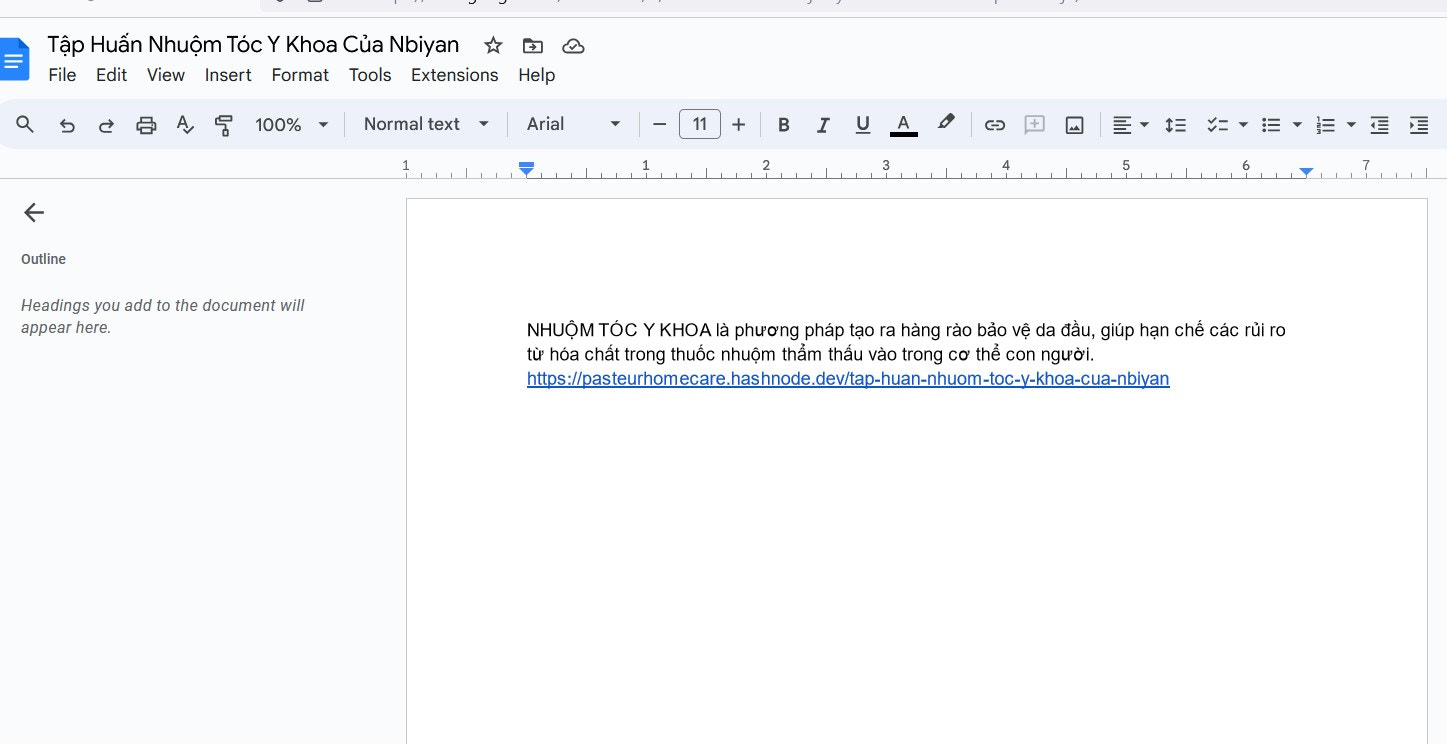Viewport: 1447px width, 744px height.
Task: Click the right indent marker on ruler
Action: click(1306, 172)
